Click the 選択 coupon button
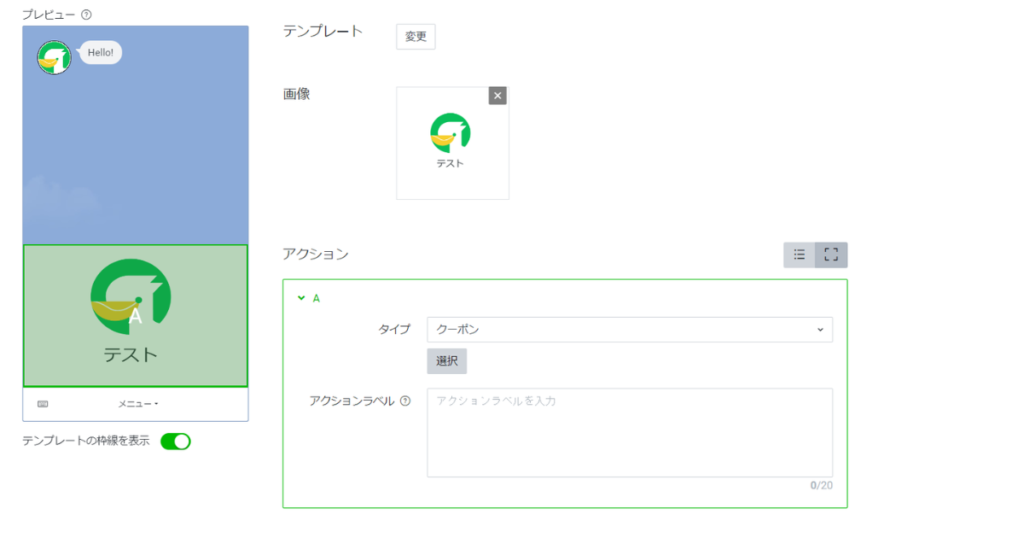 447,361
